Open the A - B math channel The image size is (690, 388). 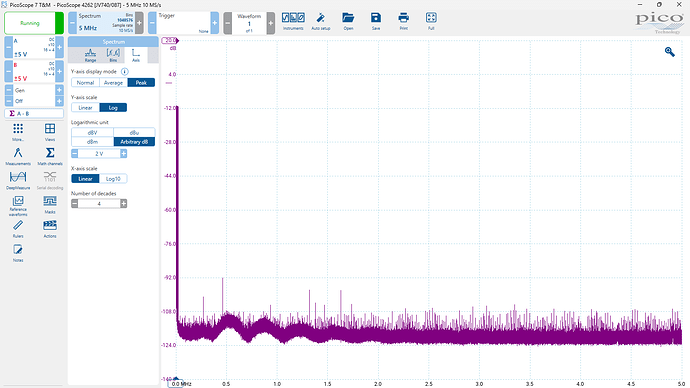(x=34, y=113)
